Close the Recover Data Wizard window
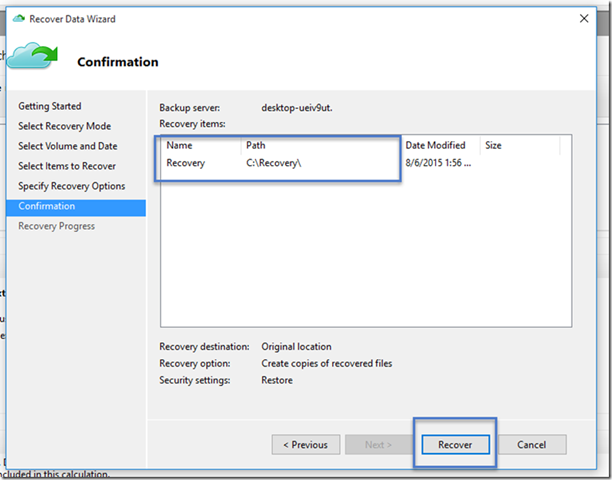This screenshot has height=480, width=612. [583, 18]
